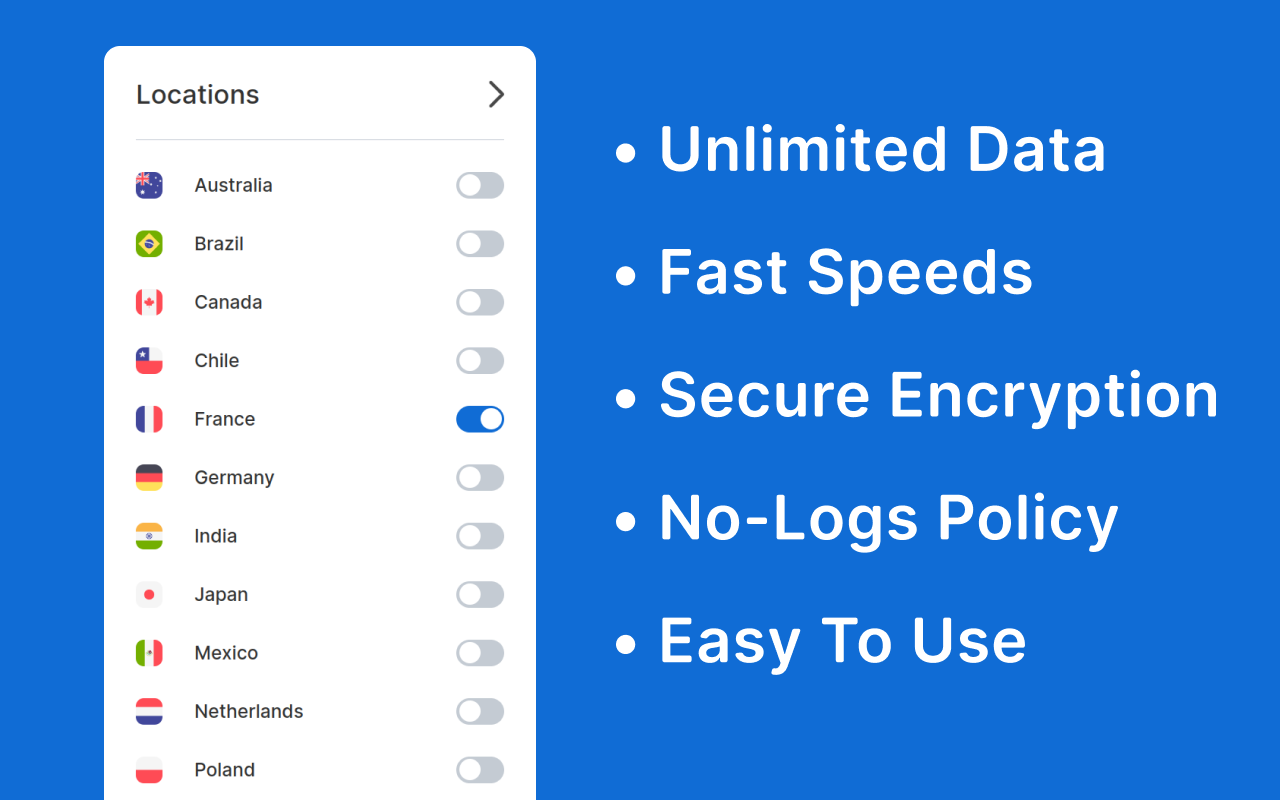
Task: Expand Locations with the chevron arrow
Action: click(496, 94)
